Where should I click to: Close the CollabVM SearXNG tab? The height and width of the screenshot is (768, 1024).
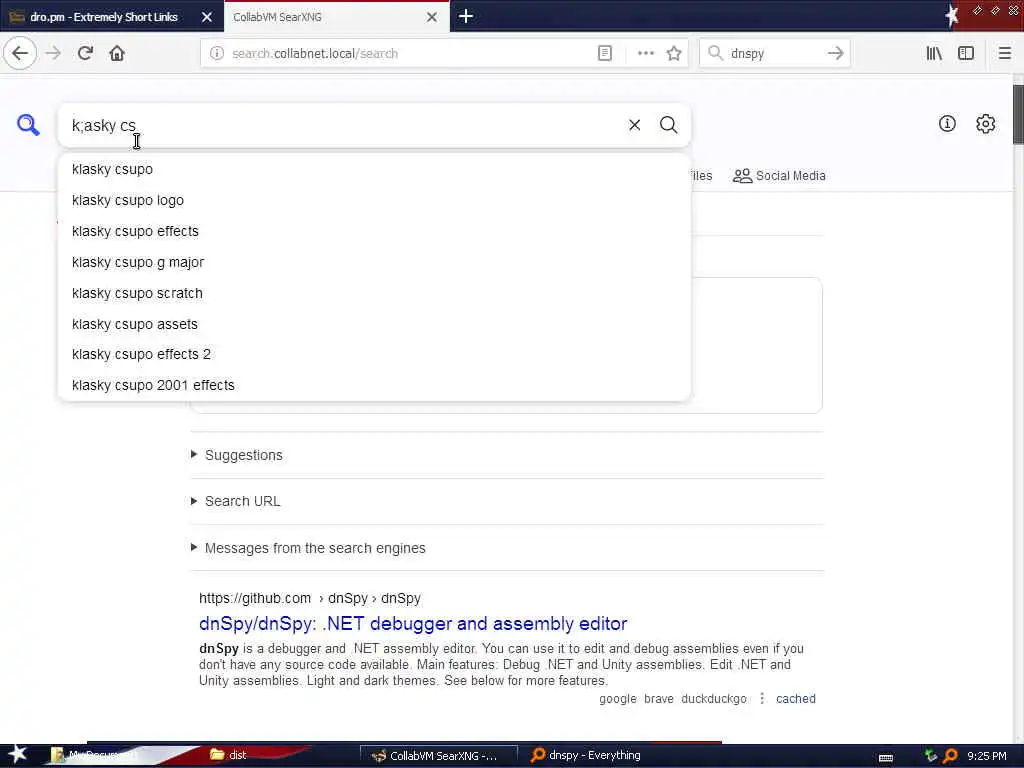point(432,17)
